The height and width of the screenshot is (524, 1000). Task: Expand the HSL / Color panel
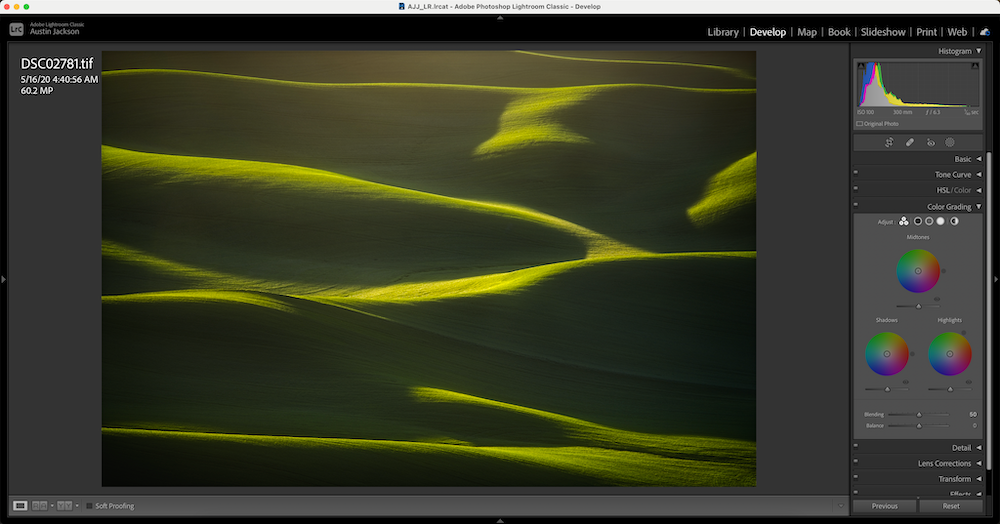[x=979, y=190]
